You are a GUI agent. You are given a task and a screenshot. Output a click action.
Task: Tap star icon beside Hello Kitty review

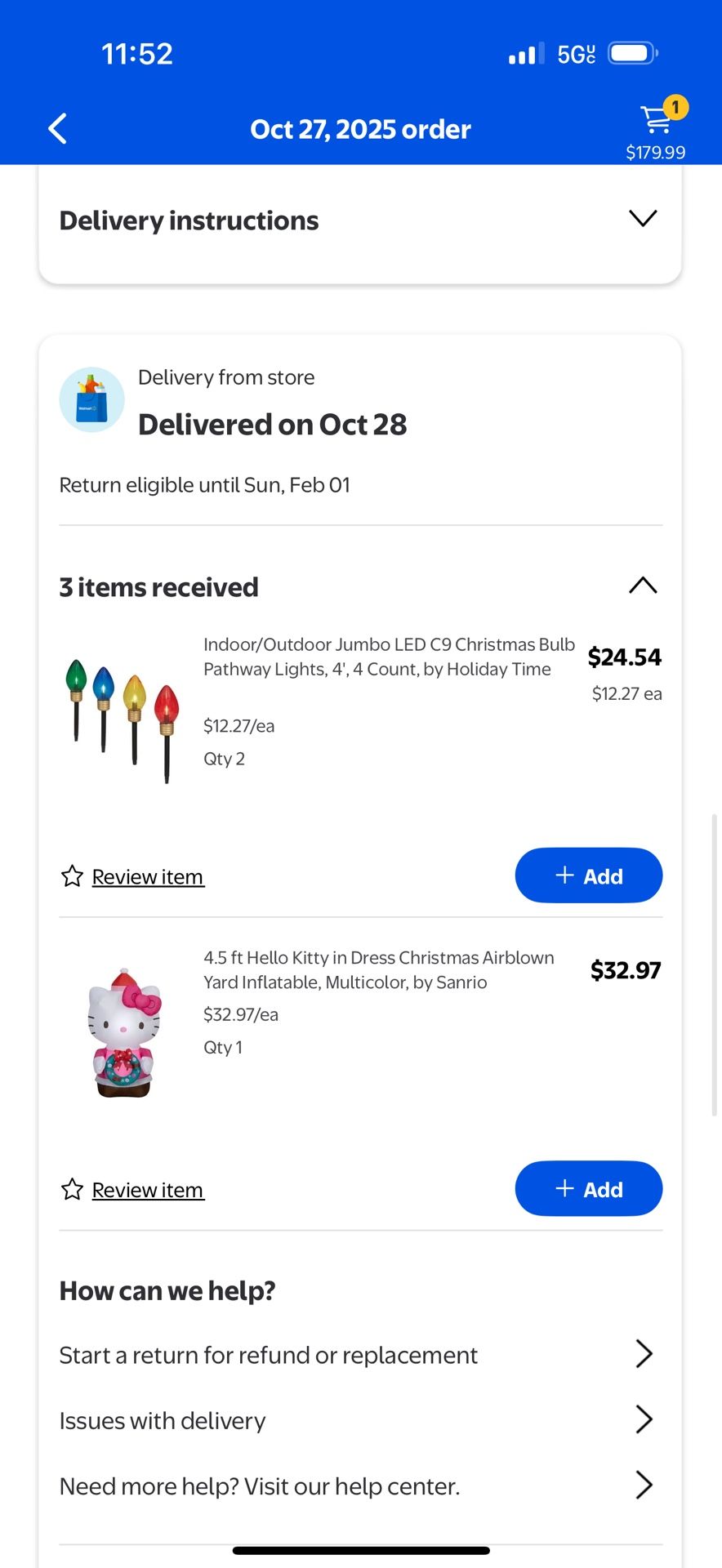click(x=72, y=1189)
